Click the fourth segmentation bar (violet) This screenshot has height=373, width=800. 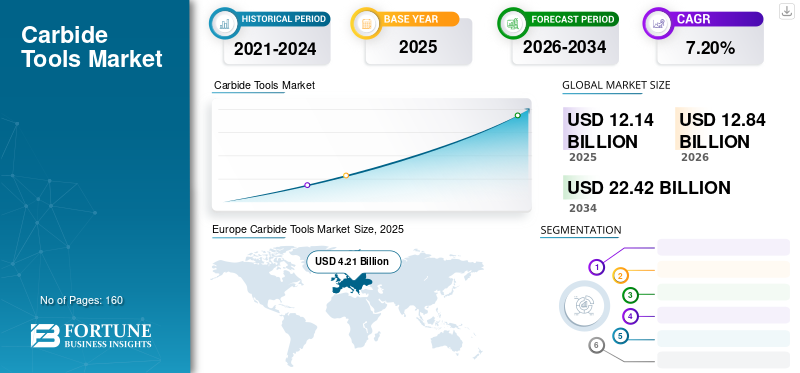coord(723,315)
